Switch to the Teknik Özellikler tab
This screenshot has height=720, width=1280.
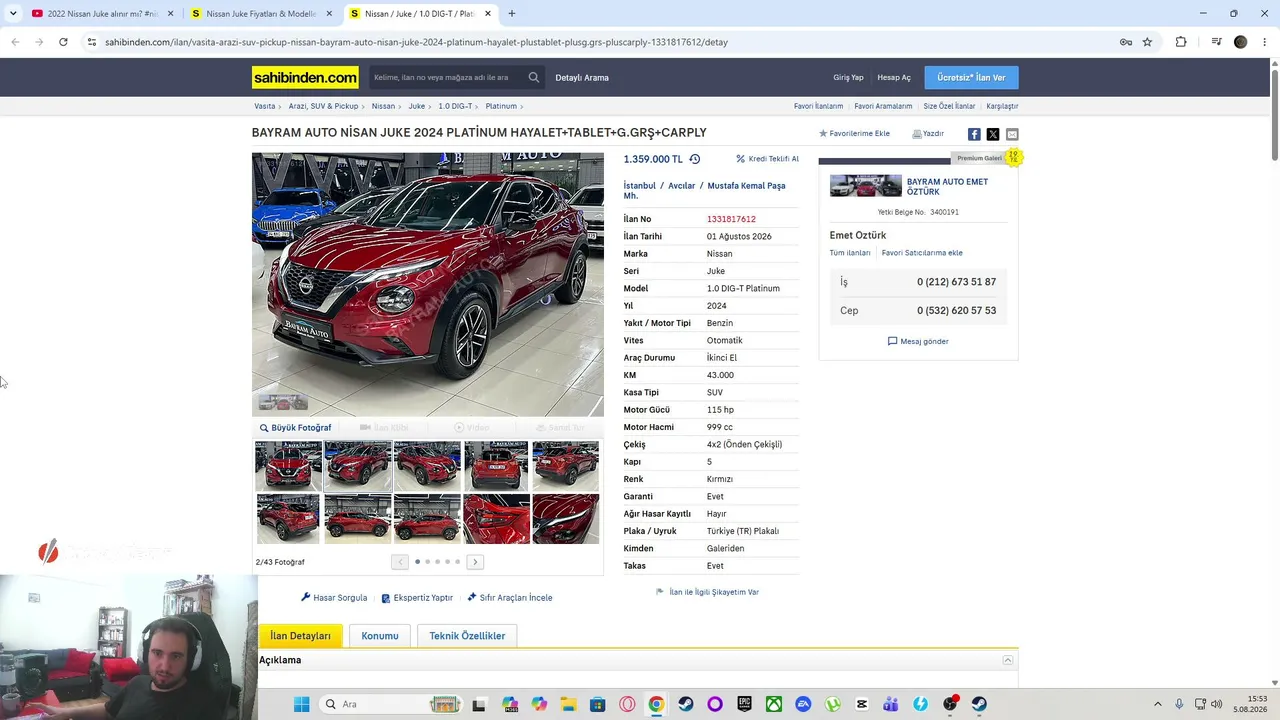(x=467, y=636)
